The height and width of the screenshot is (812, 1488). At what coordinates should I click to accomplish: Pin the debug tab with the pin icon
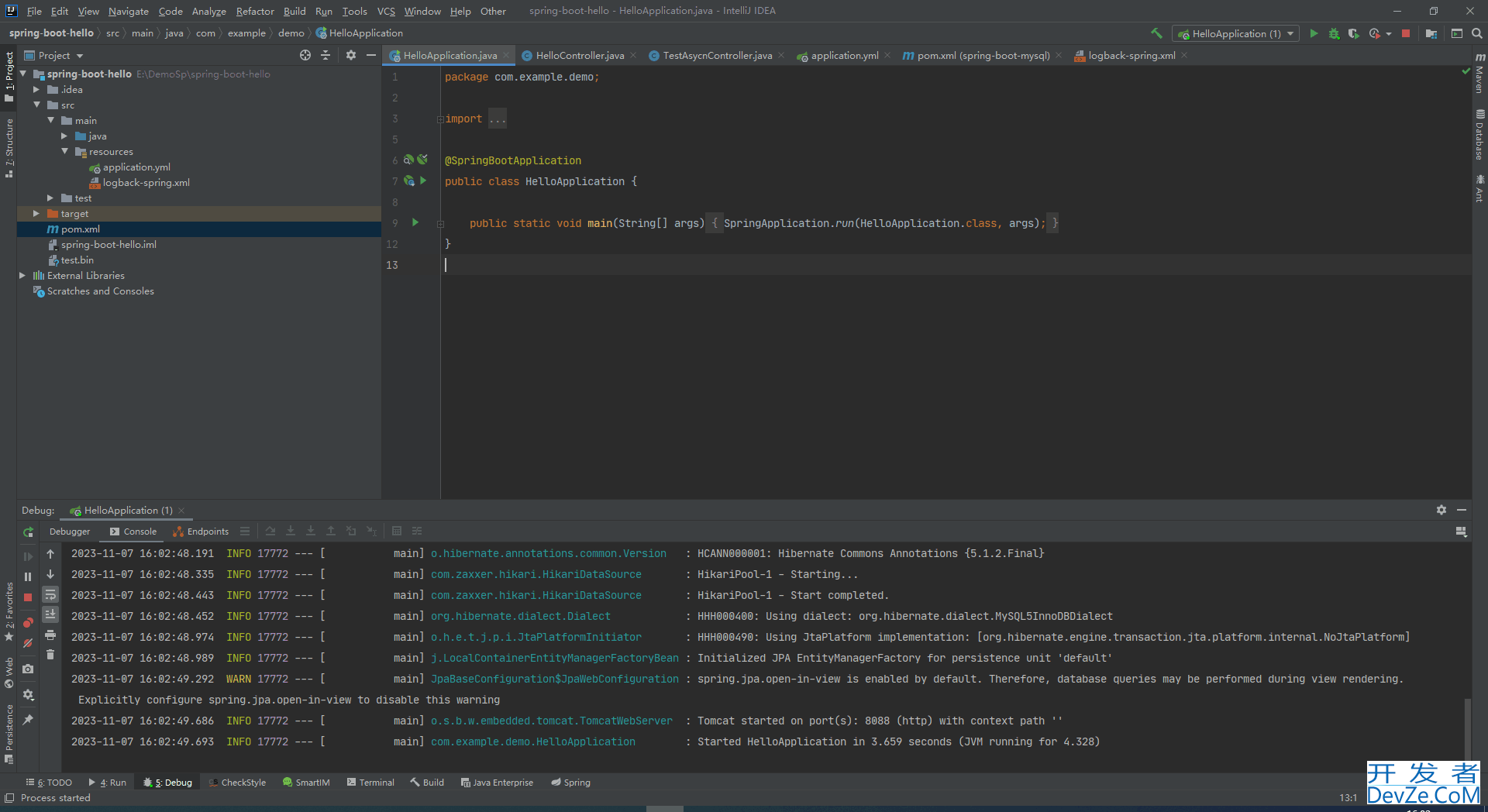tap(28, 720)
